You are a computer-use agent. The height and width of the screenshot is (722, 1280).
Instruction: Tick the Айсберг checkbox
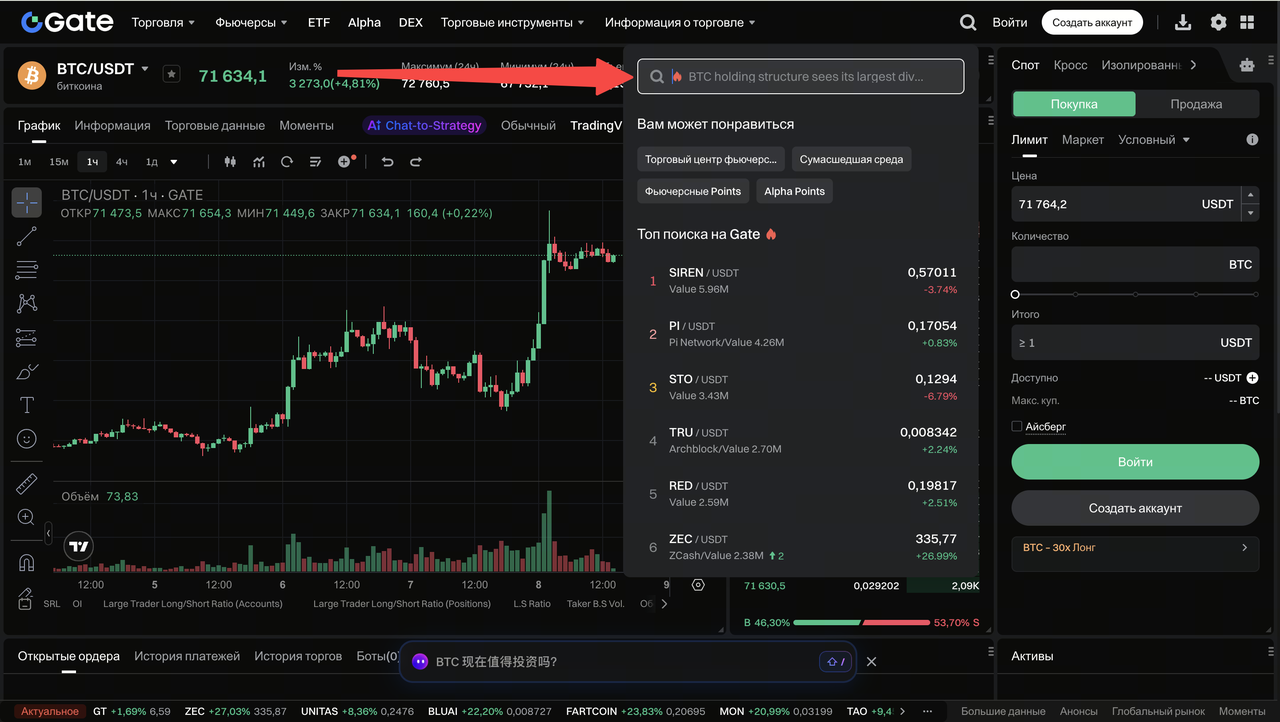click(x=1017, y=426)
